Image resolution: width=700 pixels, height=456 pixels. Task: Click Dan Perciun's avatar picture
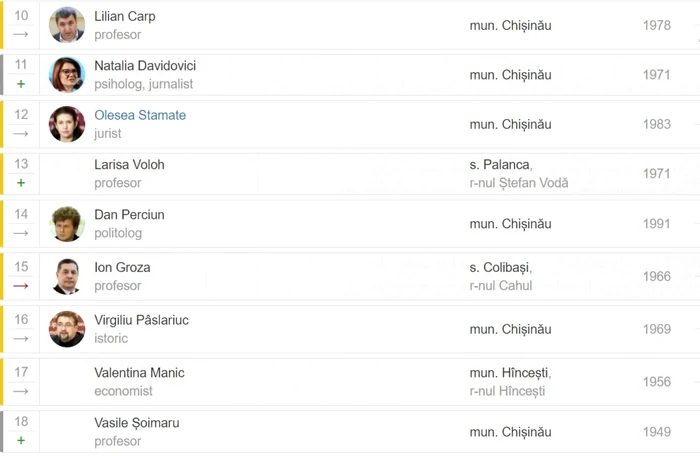click(x=67, y=224)
